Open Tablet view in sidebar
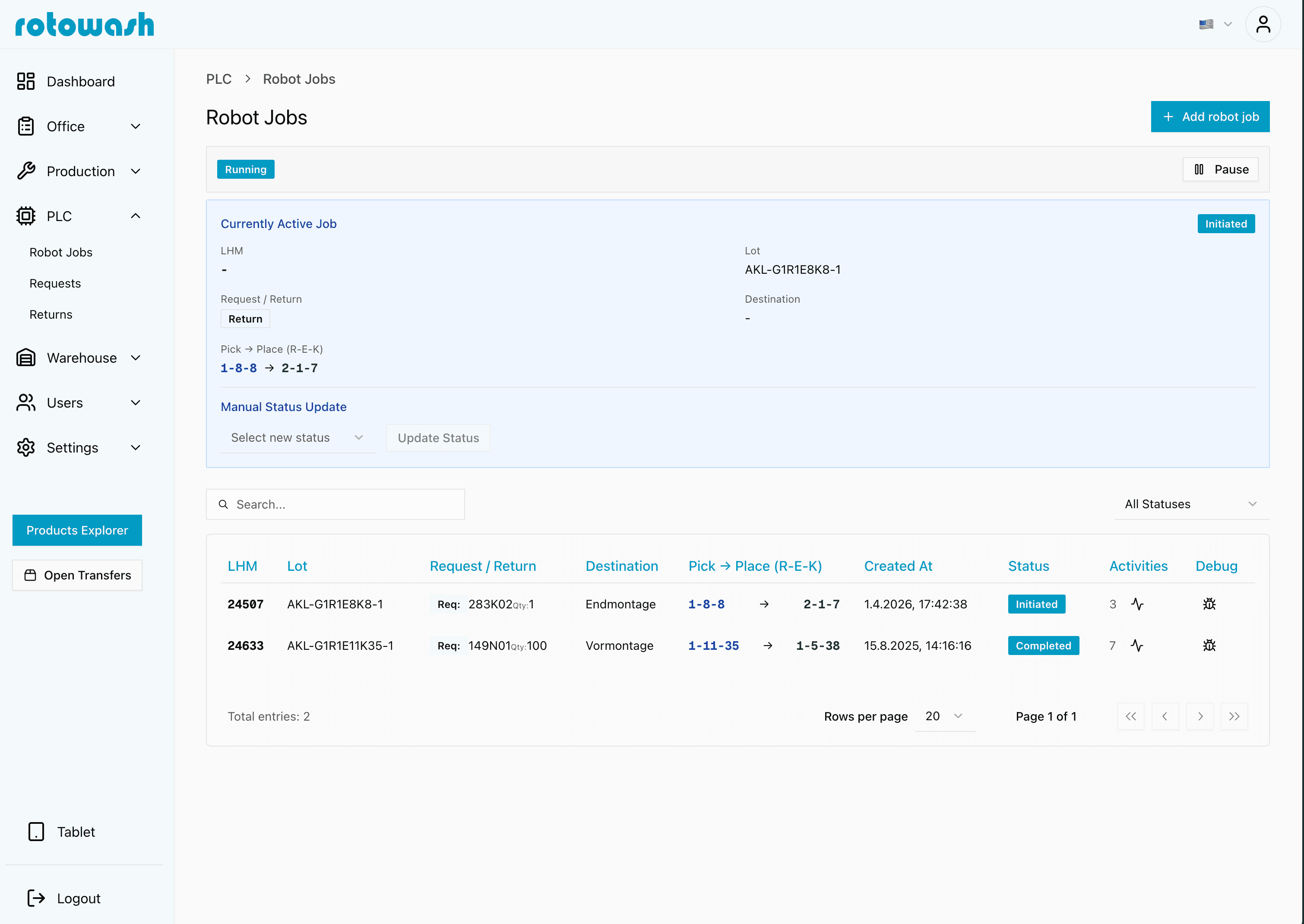The image size is (1304, 924). click(x=76, y=832)
